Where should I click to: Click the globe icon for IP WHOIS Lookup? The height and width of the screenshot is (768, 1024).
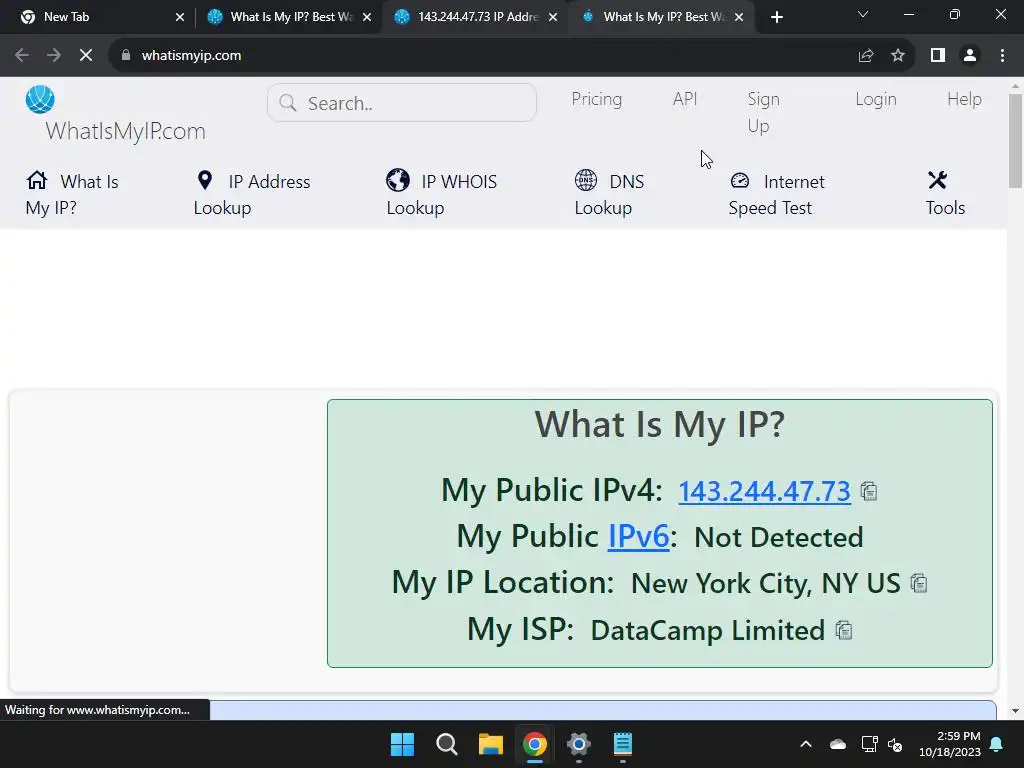[398, 180]
